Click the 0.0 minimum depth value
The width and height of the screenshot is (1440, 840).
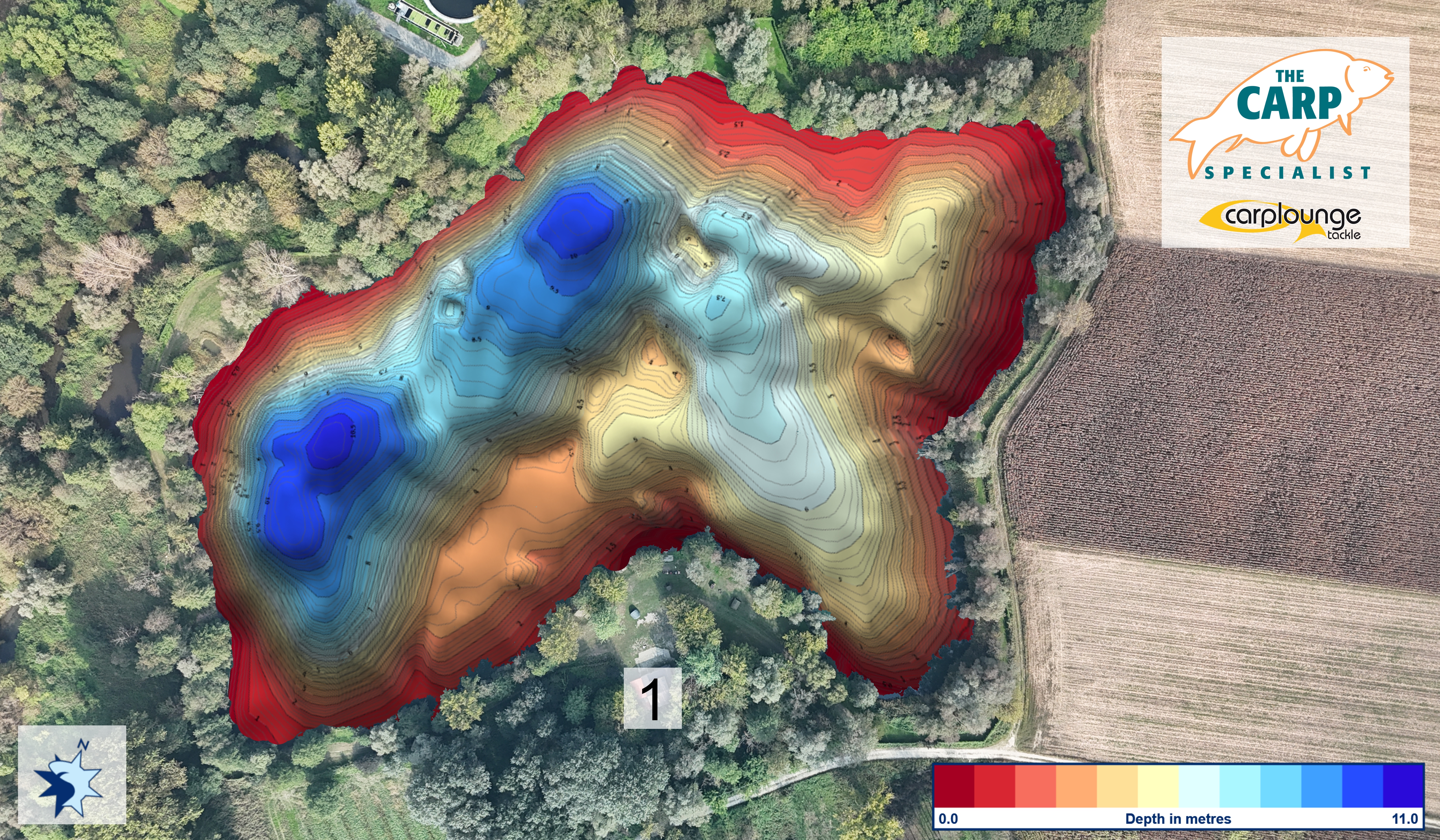tap(948, 819)
